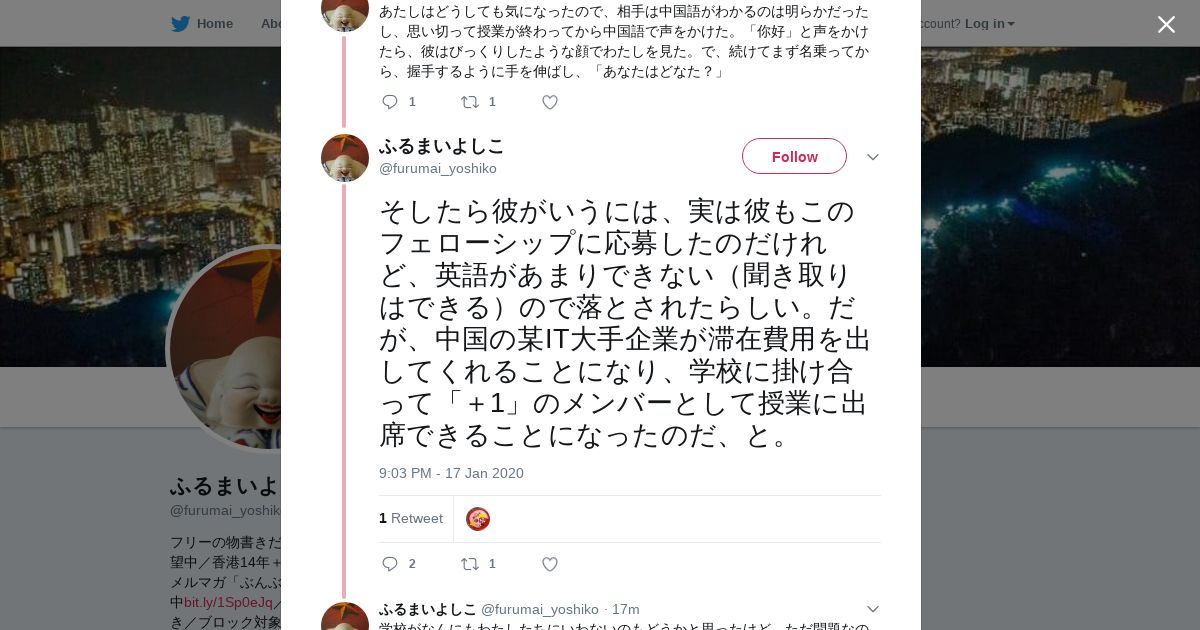Image resolution: width=1200 pixels, height=630 pixels.
Task: Click the @furumai_yoshiko handle under the author name
Action: click(x=437, y=169)
